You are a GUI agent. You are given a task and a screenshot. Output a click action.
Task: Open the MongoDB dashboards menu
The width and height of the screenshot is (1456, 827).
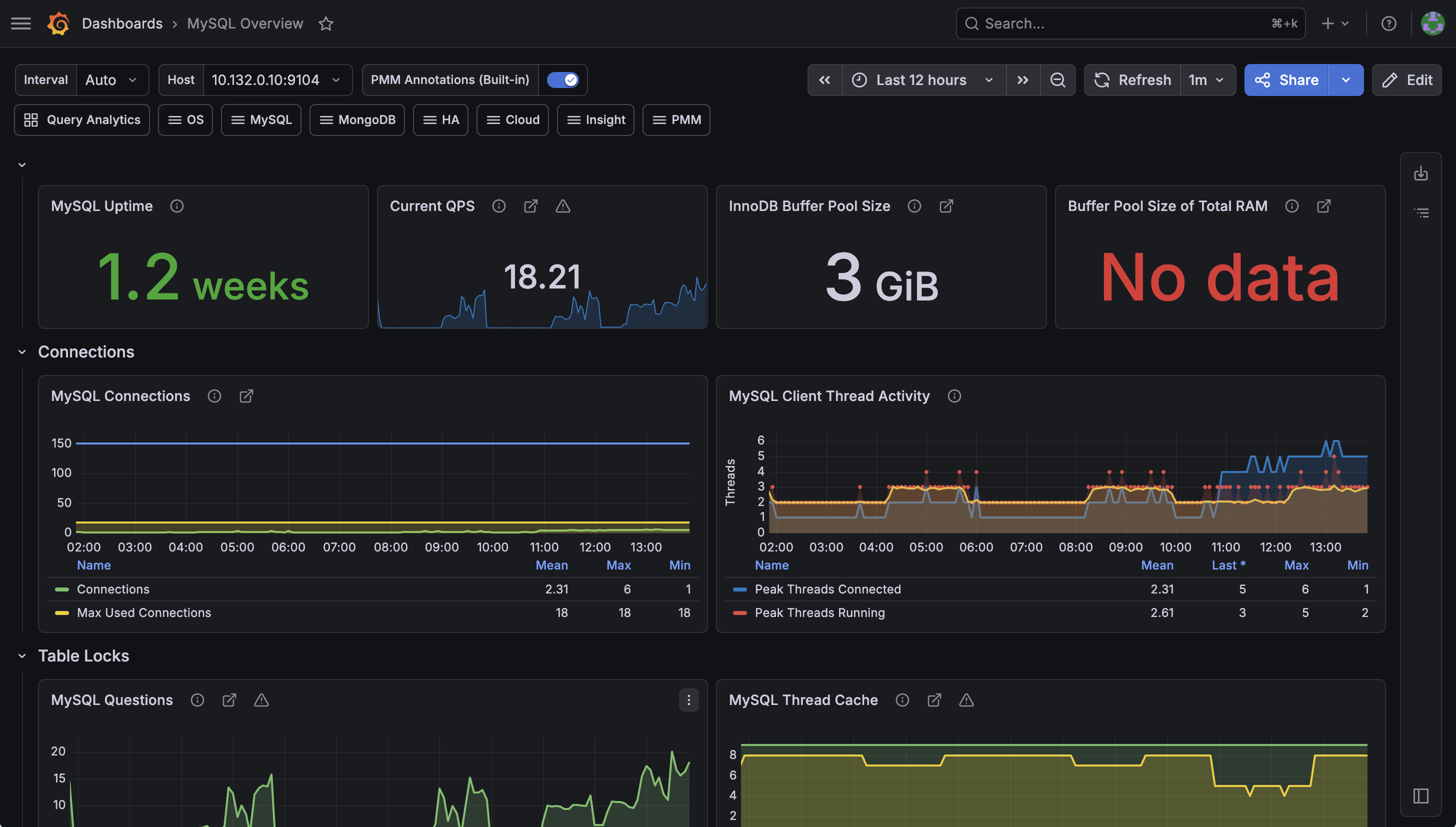pyautogui.click(x=356, y=120)
